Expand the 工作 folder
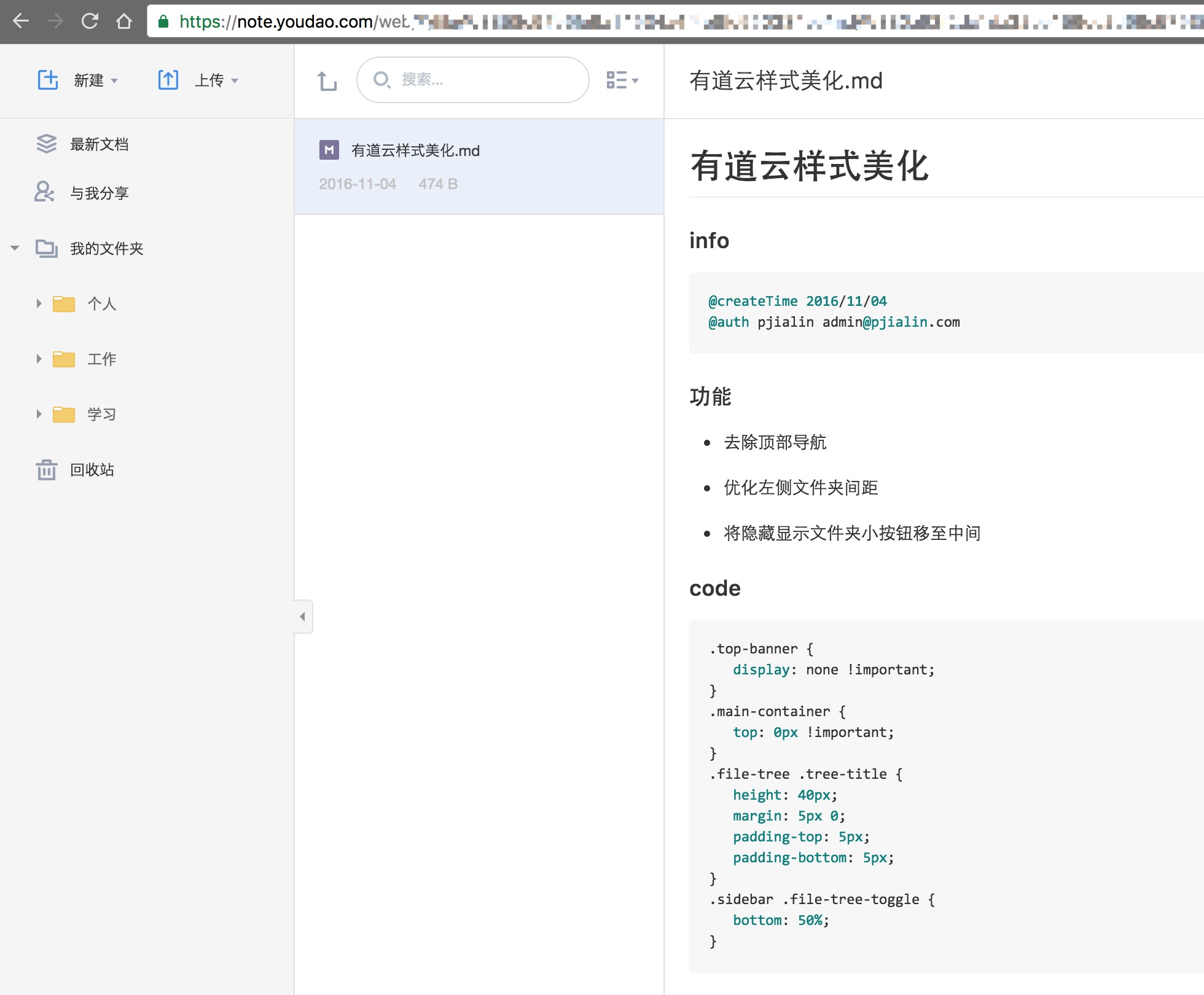Viewport: 1204px width, 995px height. point(39,359)
